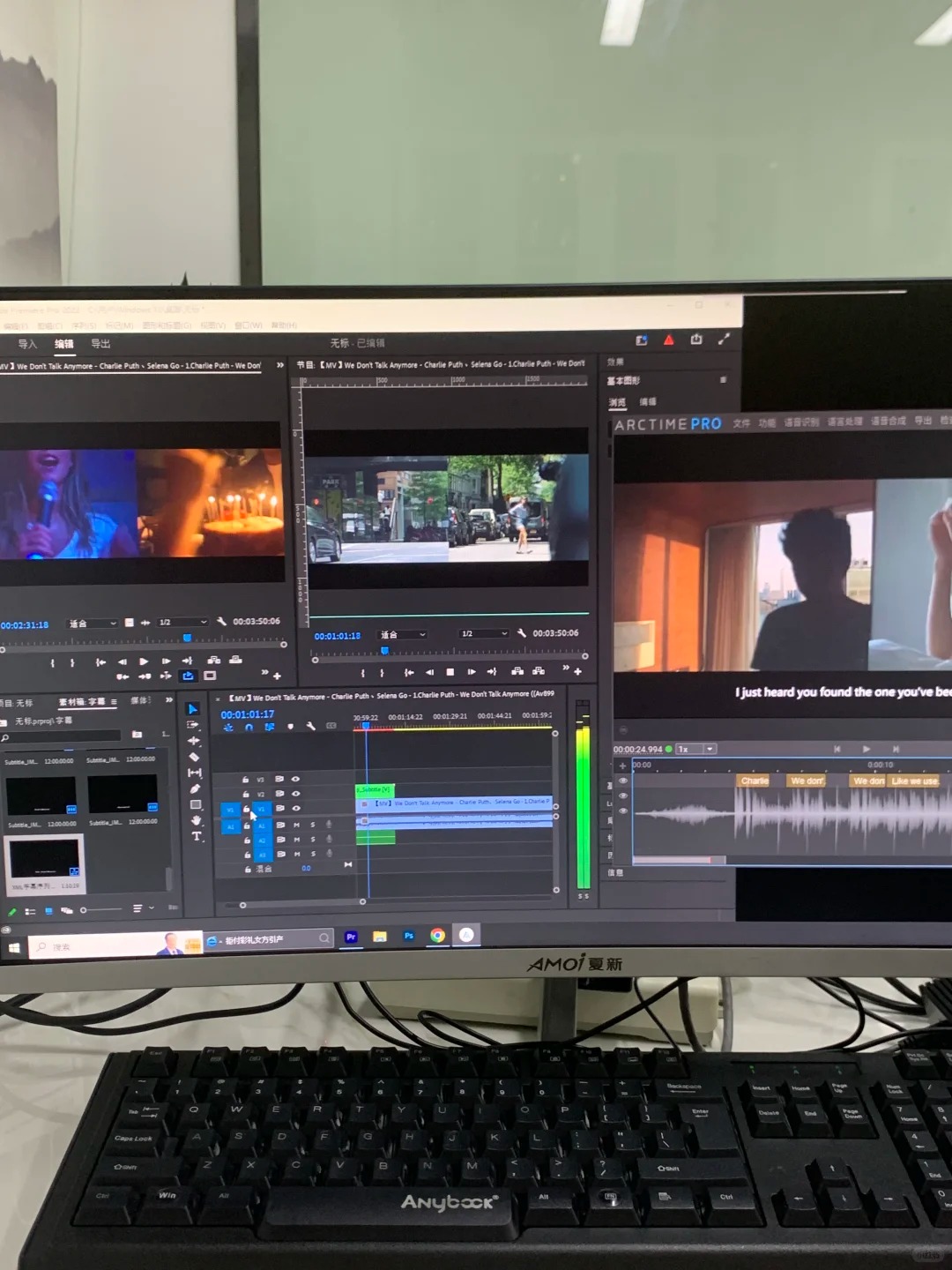The image size is (952, 1270).
Task: Click Overwrite icon in Source monitor
Action: (235, 660)
